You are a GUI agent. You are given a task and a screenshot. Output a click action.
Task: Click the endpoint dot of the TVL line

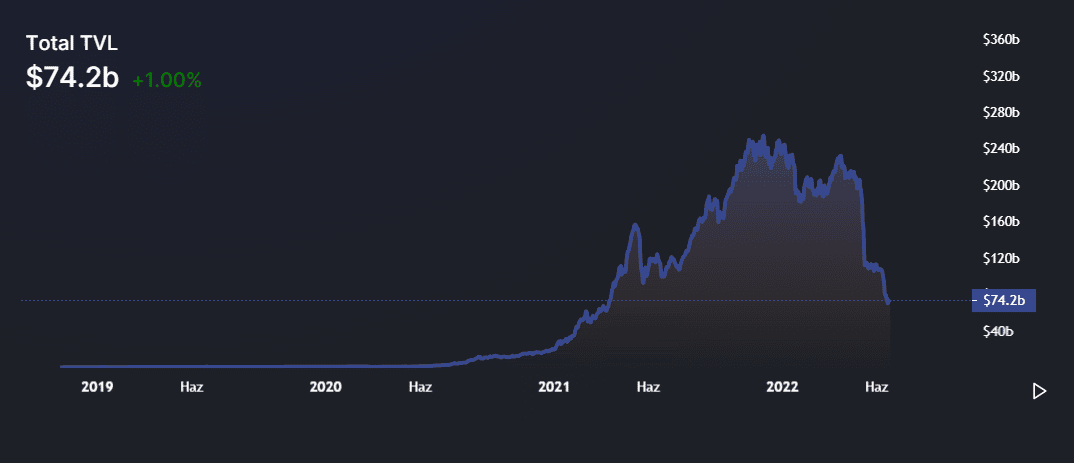click(x=889, y=301)
